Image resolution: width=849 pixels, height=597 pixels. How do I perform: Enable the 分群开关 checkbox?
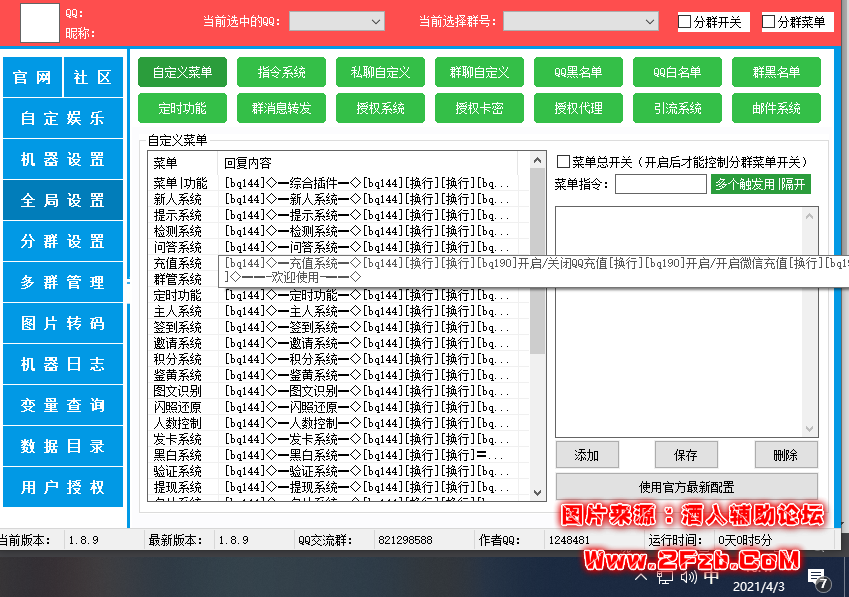click(x=685, y=21)
